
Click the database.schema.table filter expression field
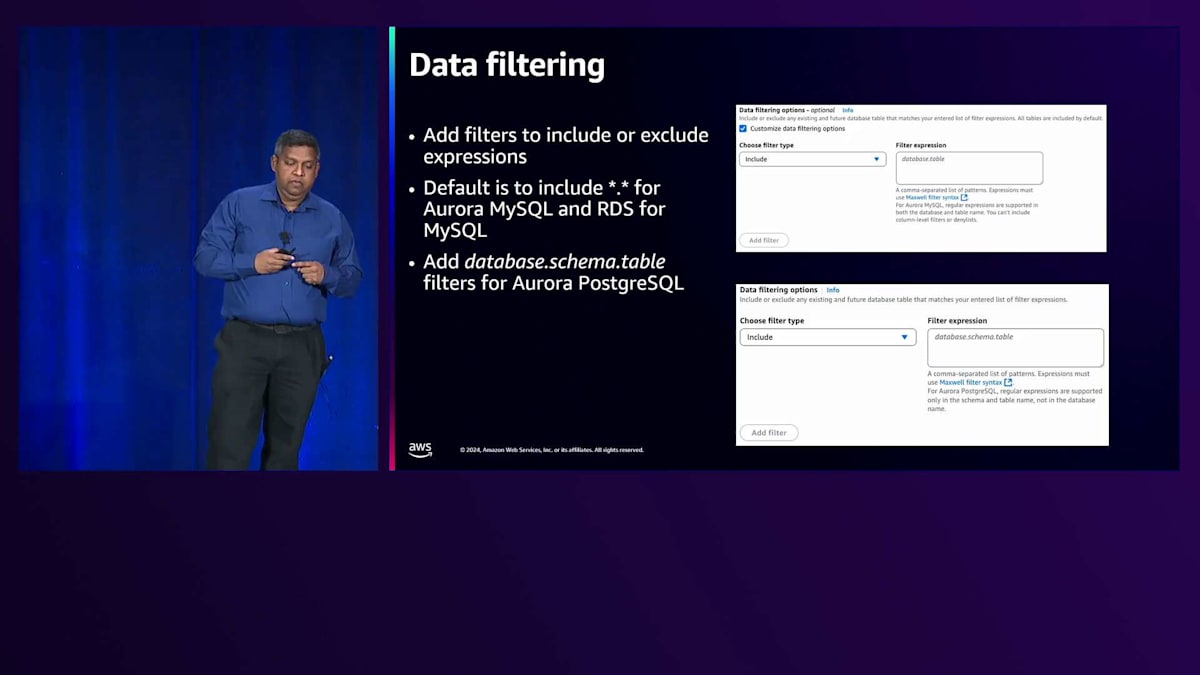click(1015, 347)
